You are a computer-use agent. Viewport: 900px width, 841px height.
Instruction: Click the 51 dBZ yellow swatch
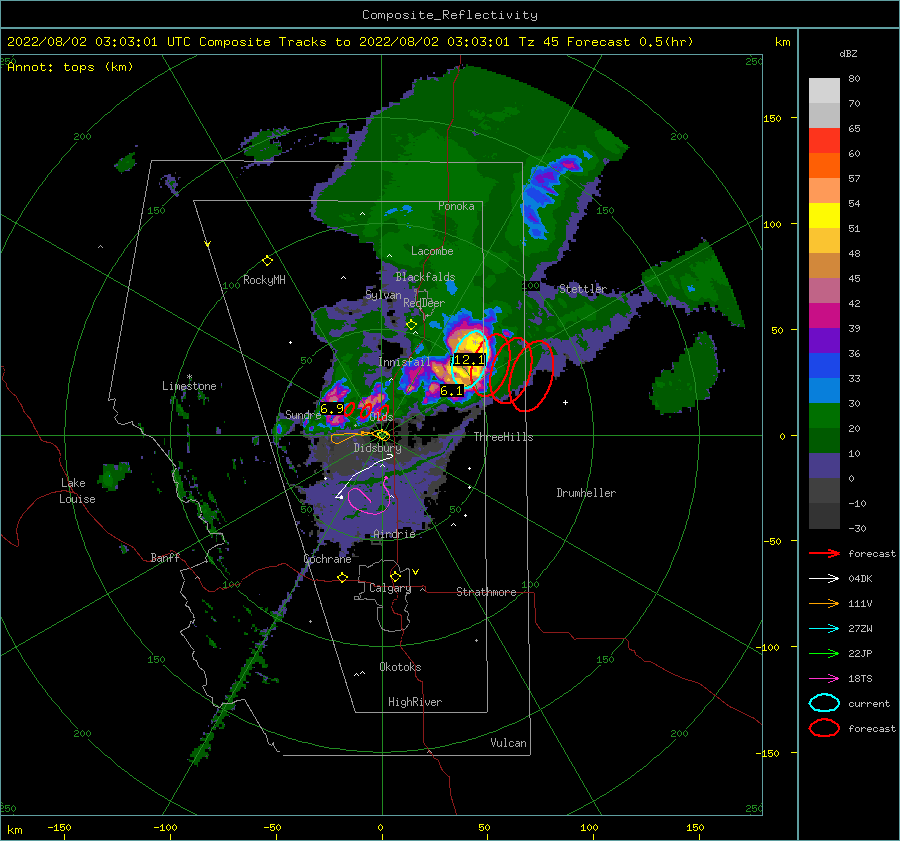click(824, 215)
